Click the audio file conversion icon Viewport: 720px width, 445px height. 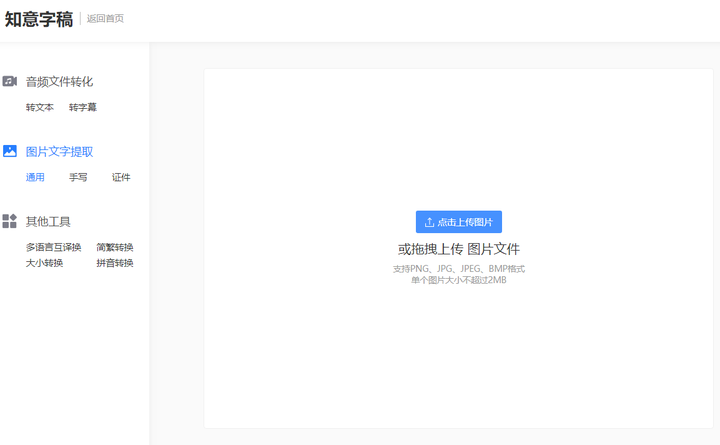coord(10,81)
